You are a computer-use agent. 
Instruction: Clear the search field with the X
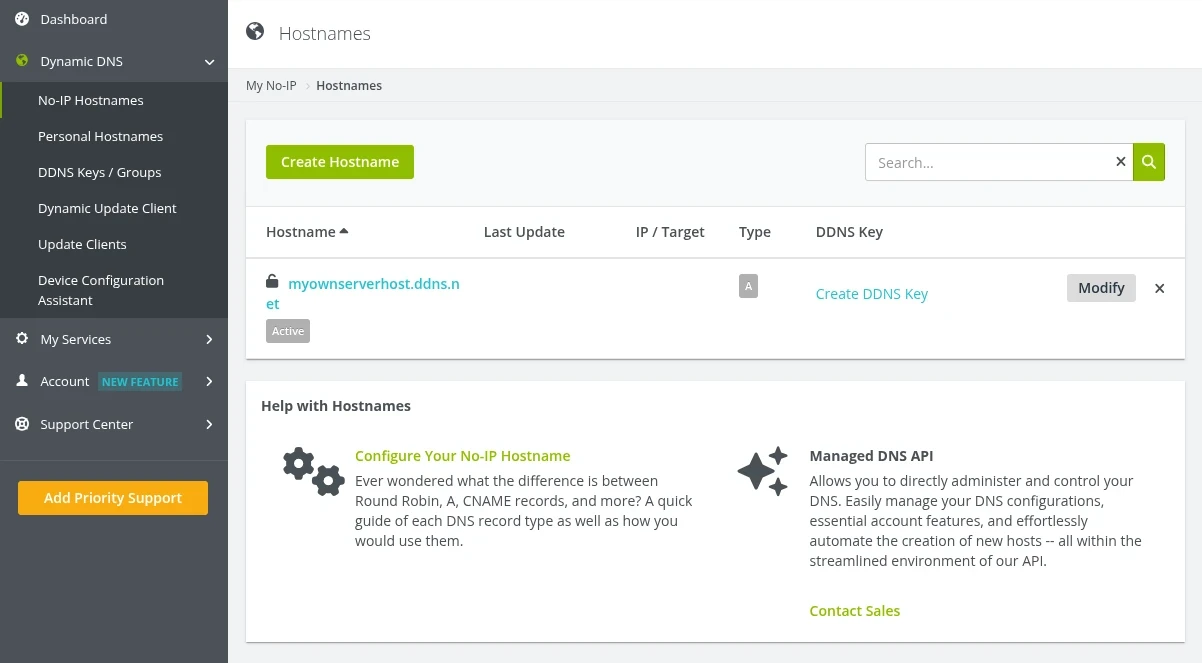tap(1120, 162)
